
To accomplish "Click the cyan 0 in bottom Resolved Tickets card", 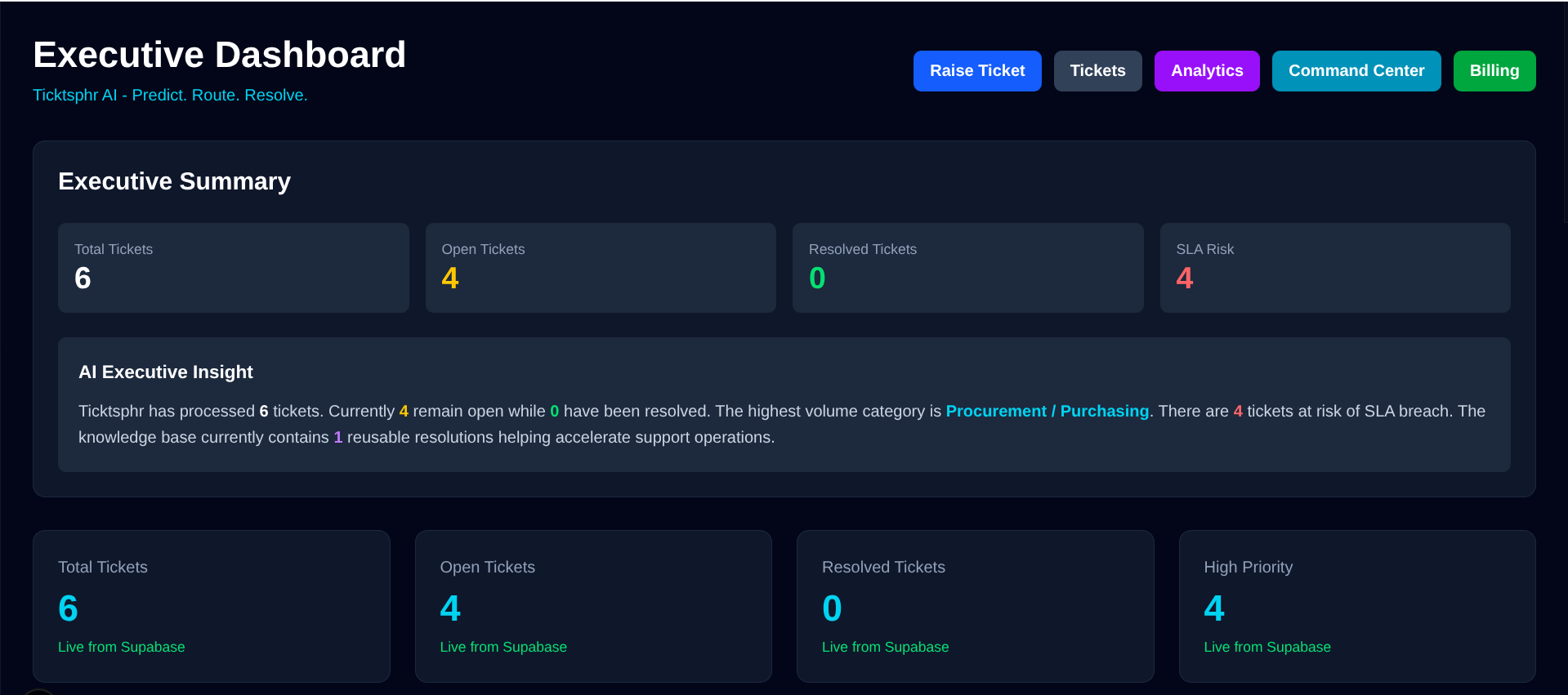I will (x=832, y=608).
